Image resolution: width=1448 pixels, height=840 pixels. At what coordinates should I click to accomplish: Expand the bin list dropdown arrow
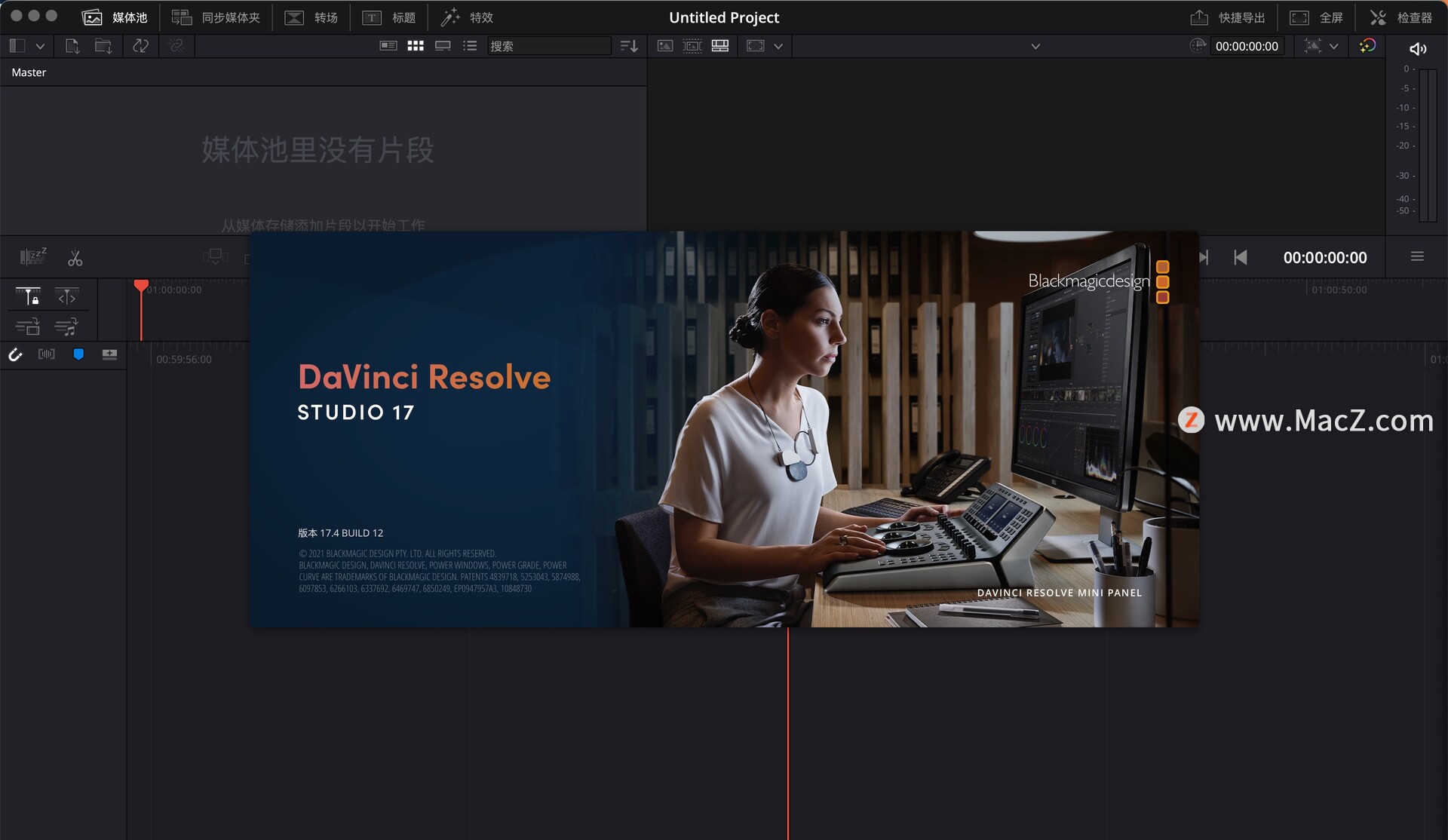point(40,46)
